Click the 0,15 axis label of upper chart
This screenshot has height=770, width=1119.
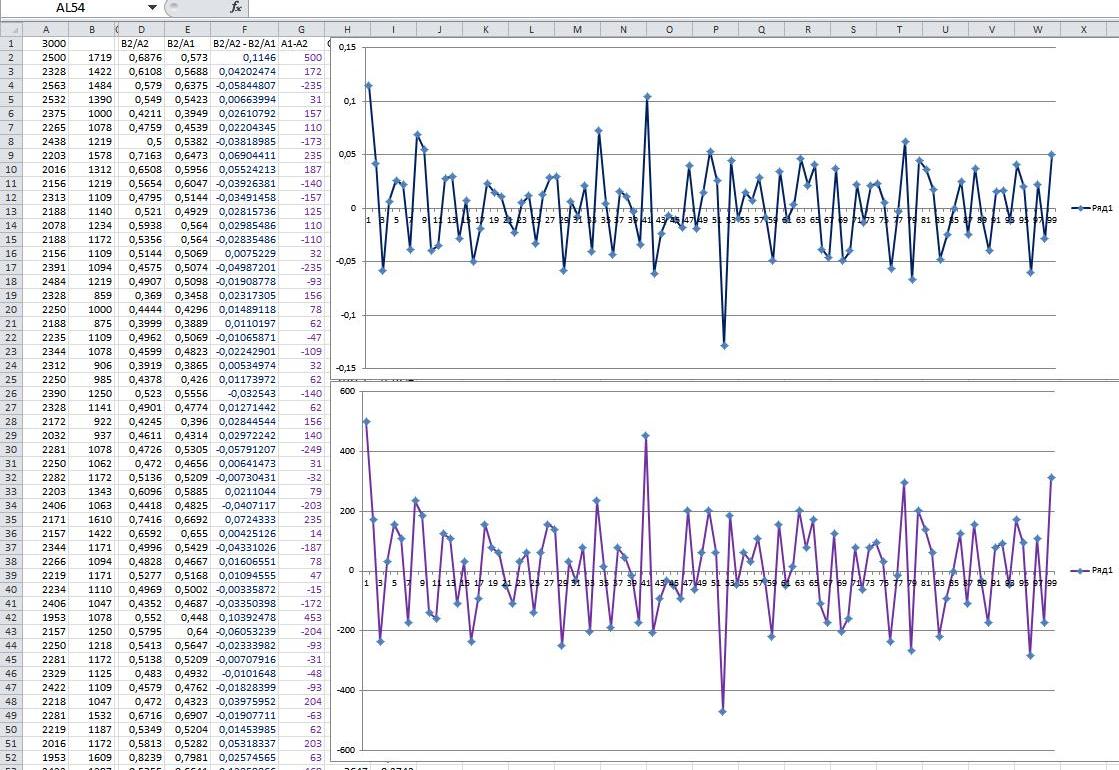(x=348, y=47)
